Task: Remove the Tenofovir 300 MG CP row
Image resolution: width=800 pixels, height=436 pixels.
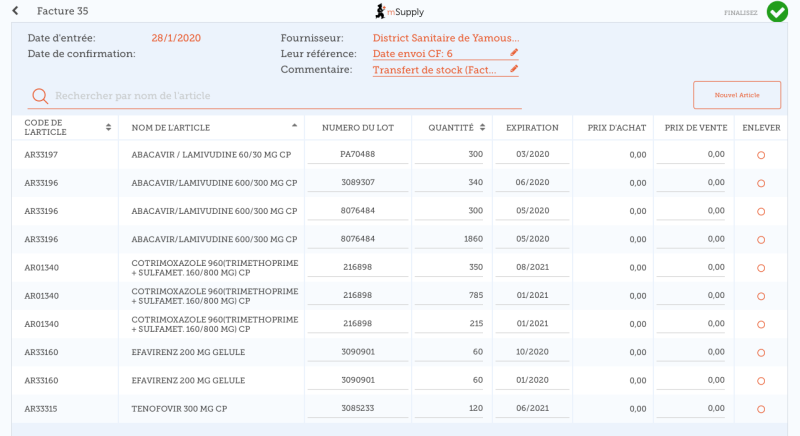Action: pyautogui.click(x=761, y=409)
